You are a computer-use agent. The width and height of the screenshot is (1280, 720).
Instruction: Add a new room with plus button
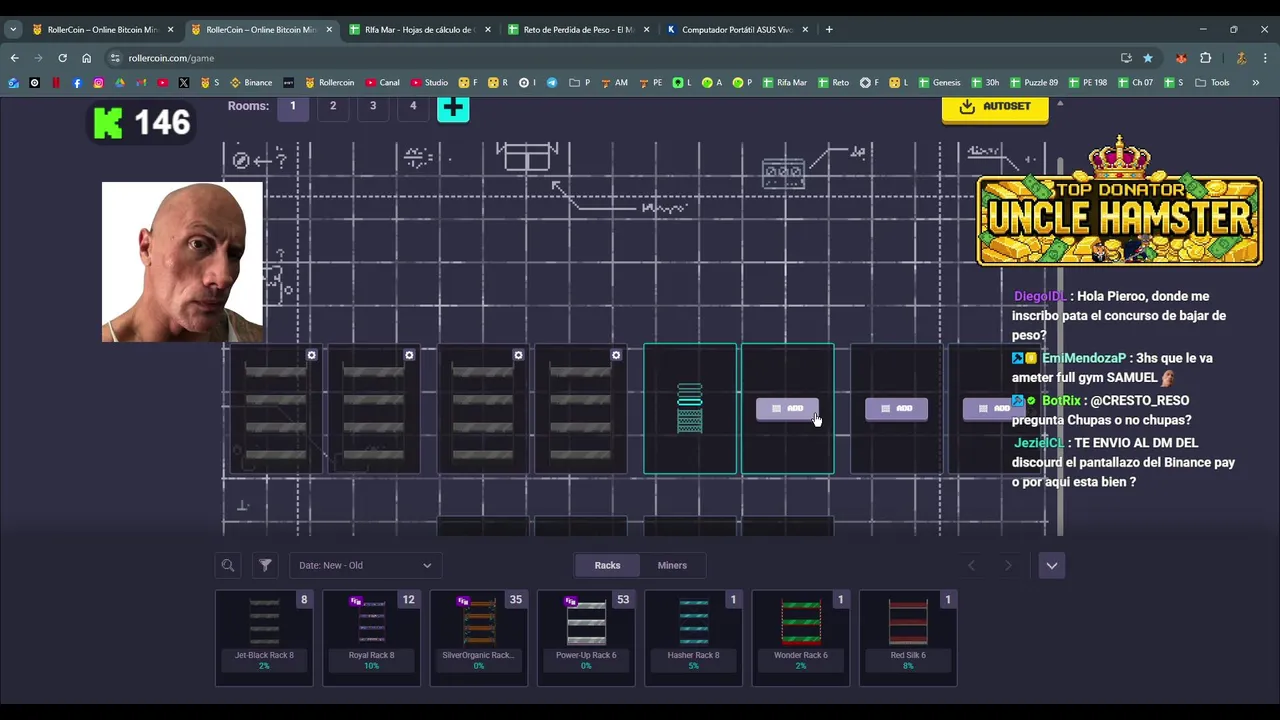point(453,107)
